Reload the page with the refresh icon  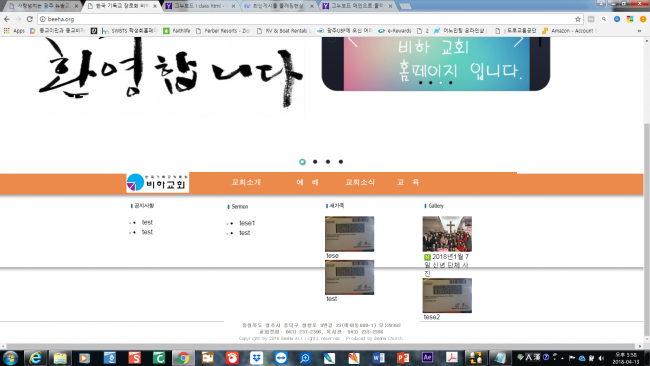pyautogui.click(x=29, y=19)
